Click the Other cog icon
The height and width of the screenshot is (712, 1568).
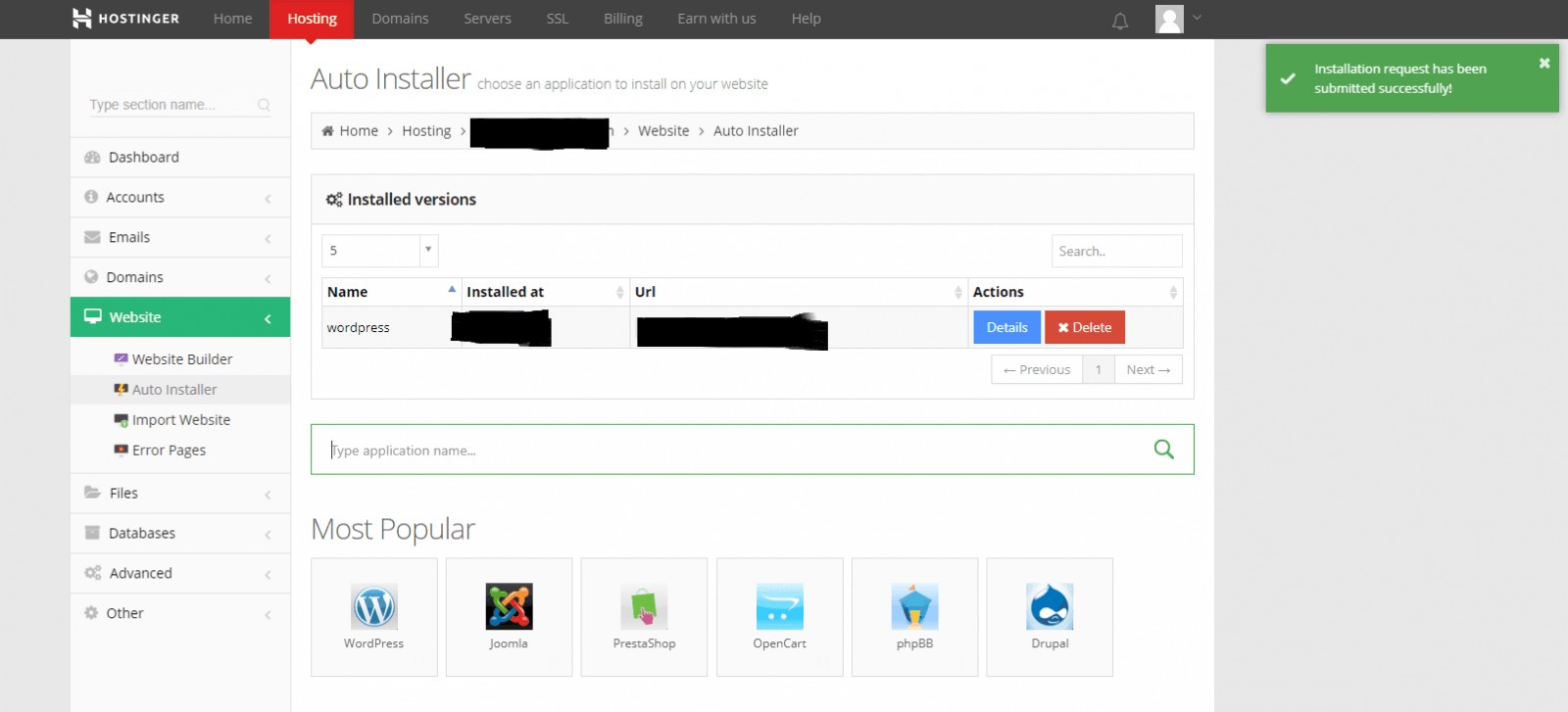click(x=91, y=613)
